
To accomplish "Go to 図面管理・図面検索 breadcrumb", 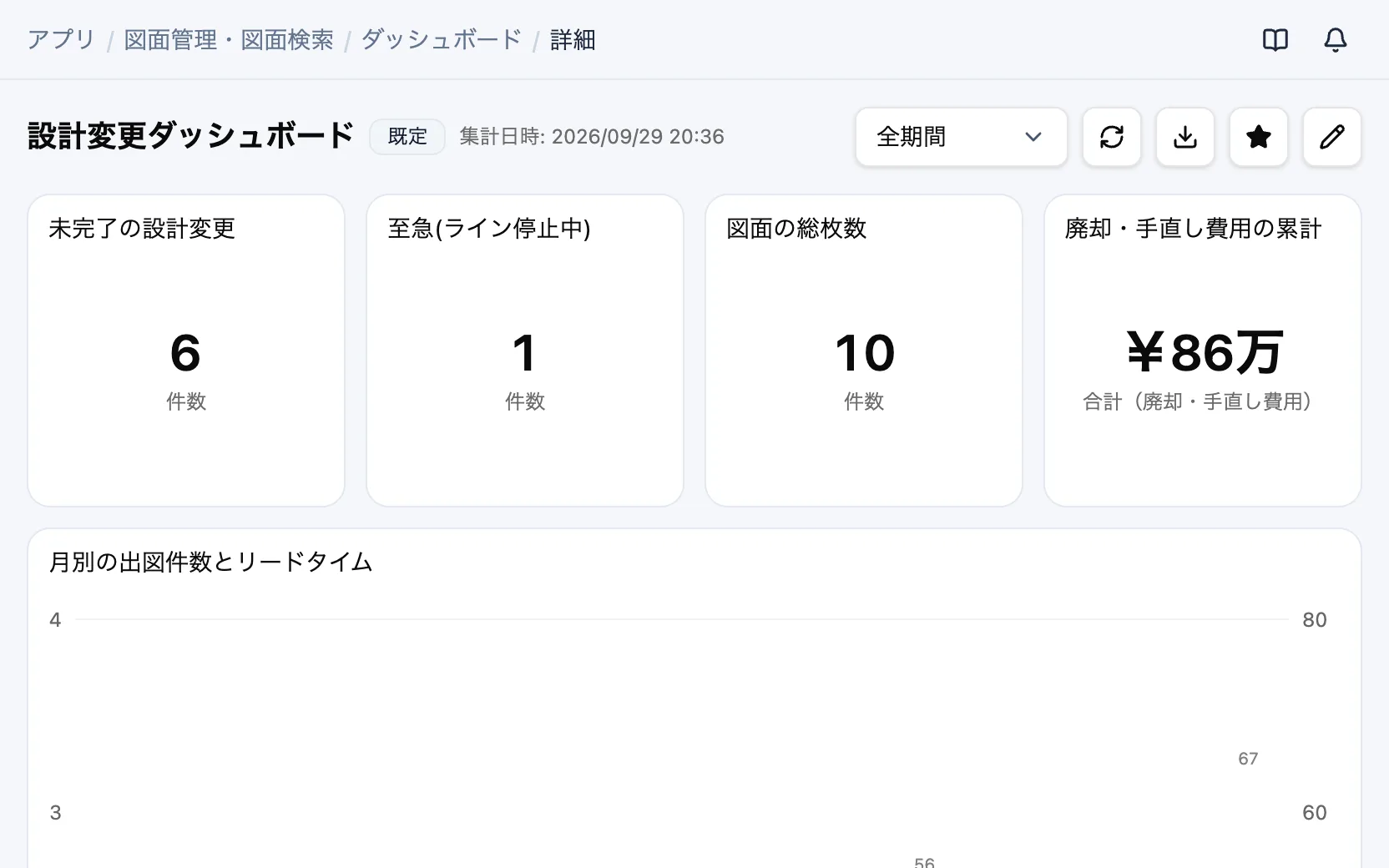I will [x=229, y=39].
